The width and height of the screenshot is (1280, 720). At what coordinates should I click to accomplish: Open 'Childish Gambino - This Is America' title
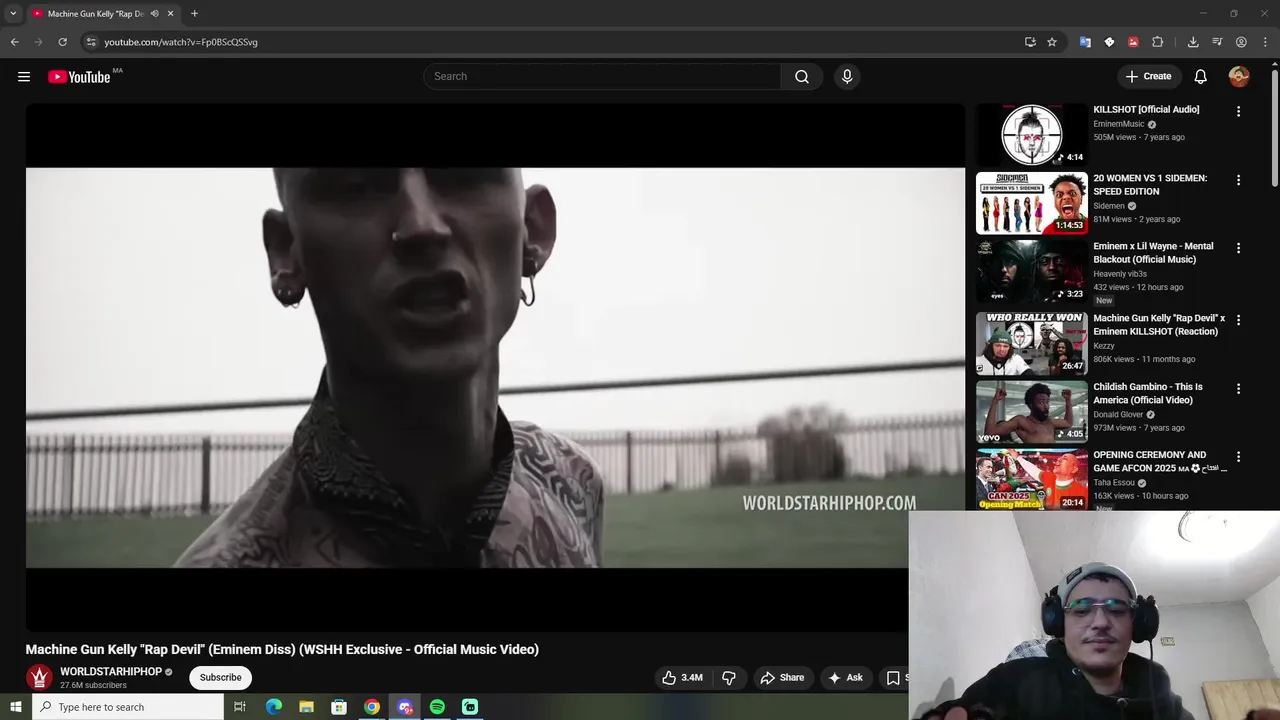click(1148, 393)
